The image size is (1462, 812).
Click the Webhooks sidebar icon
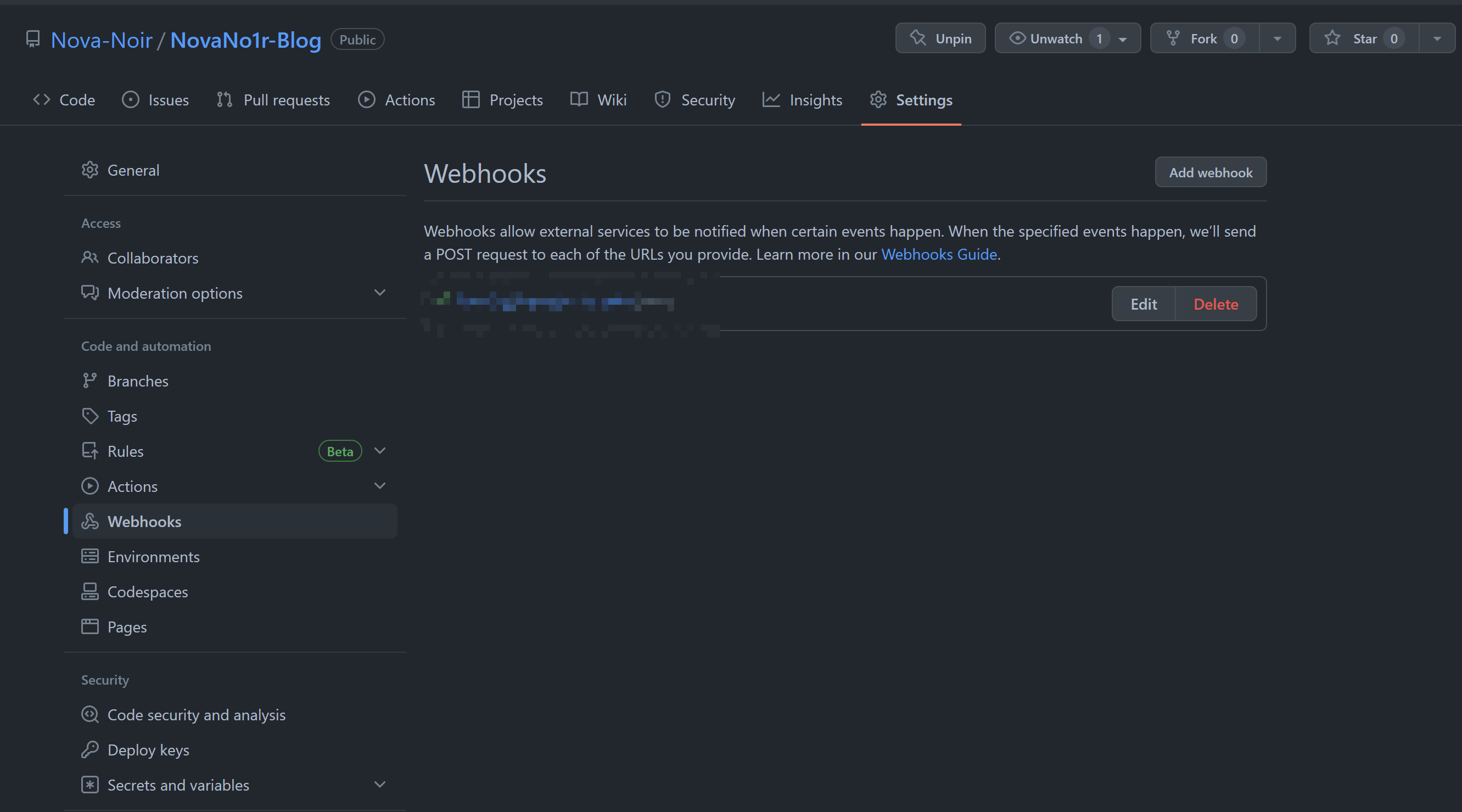click(x=89, y=521)
